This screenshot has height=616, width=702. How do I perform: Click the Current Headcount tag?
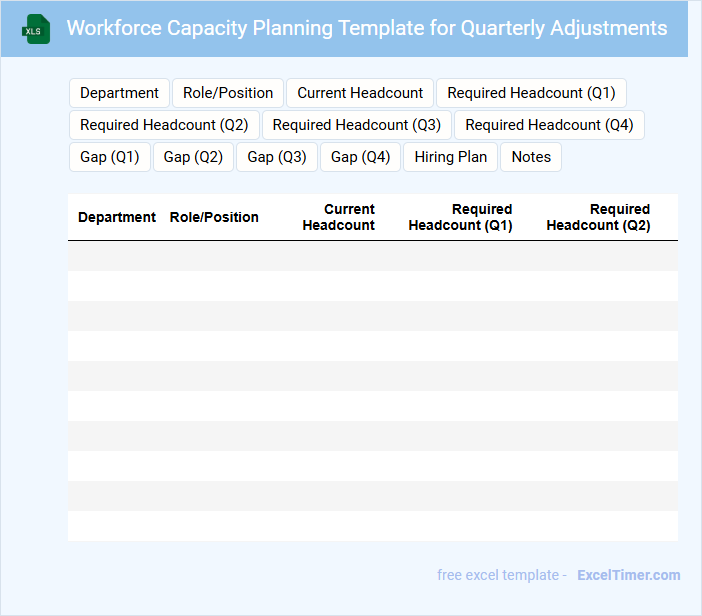pyautogui.click(x=360, y=93)
